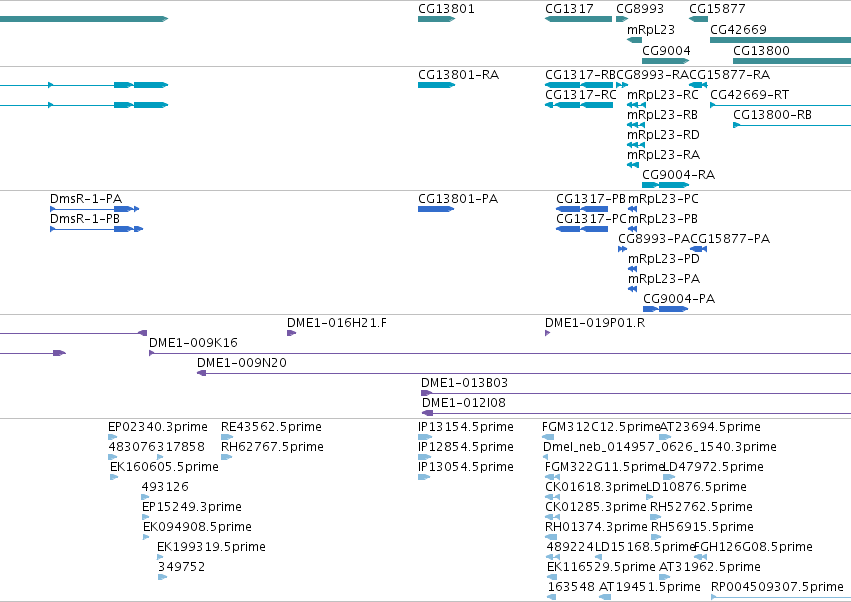Screen dimensions: 851x602
Task: Click protein DmsR-1-PB label
Action: (85, 219)
